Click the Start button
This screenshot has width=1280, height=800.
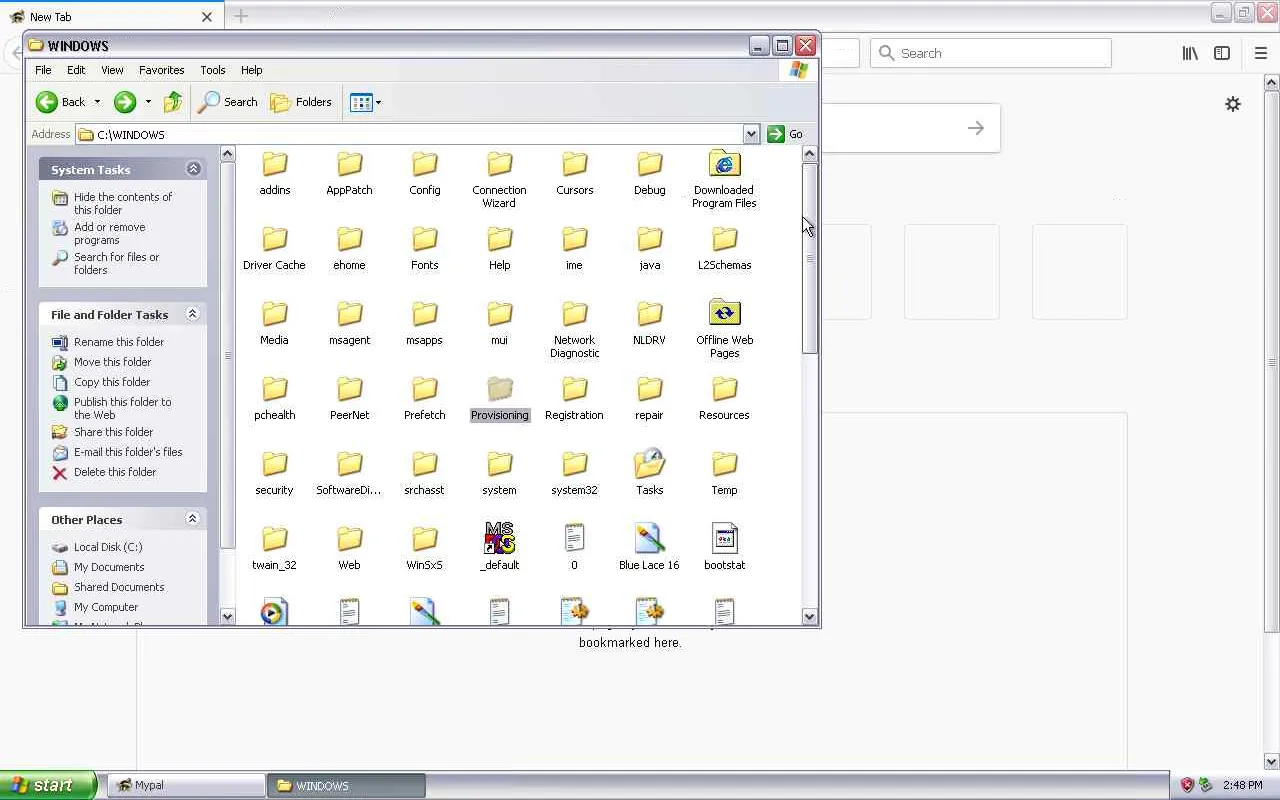click(48, 785)
